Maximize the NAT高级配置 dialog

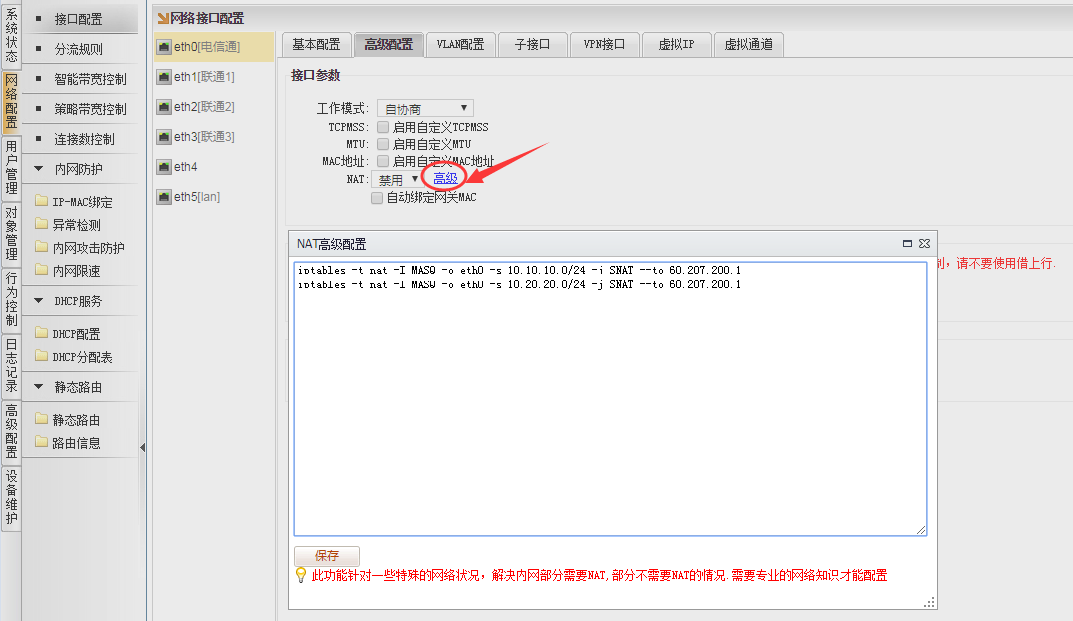tap(907, 243)
